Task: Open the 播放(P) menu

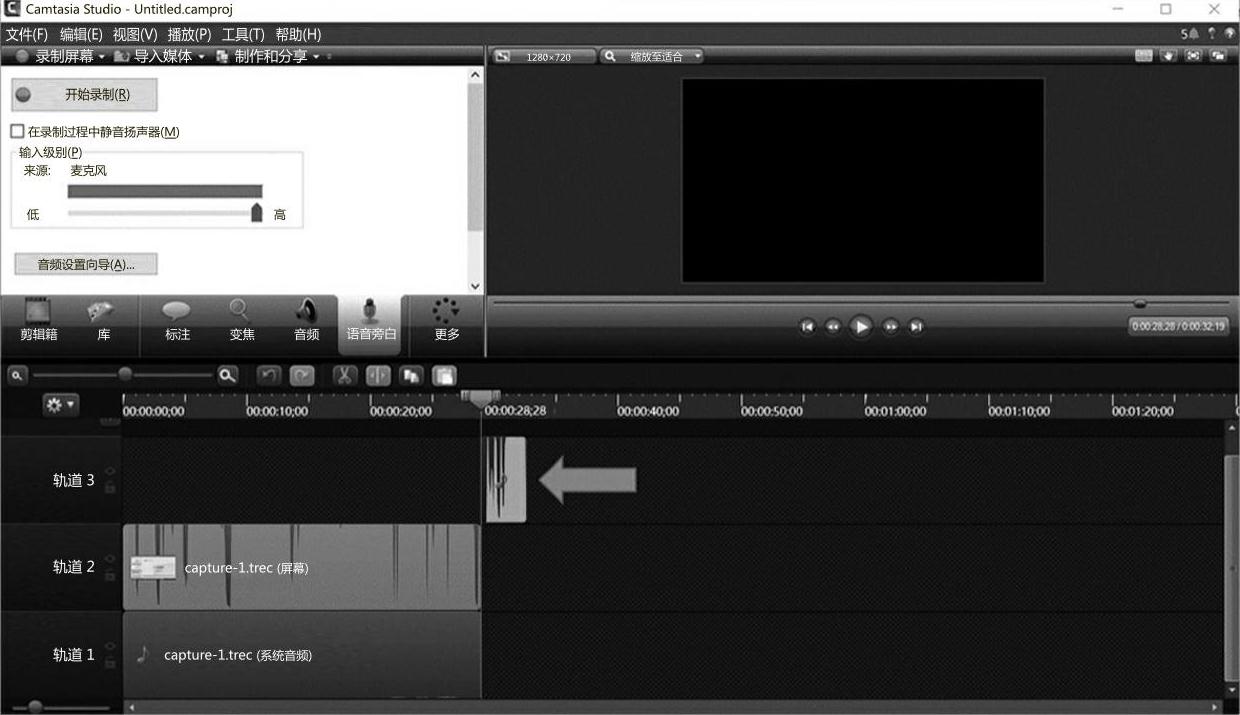Action: pyautogui.click(x=189, y=34)
